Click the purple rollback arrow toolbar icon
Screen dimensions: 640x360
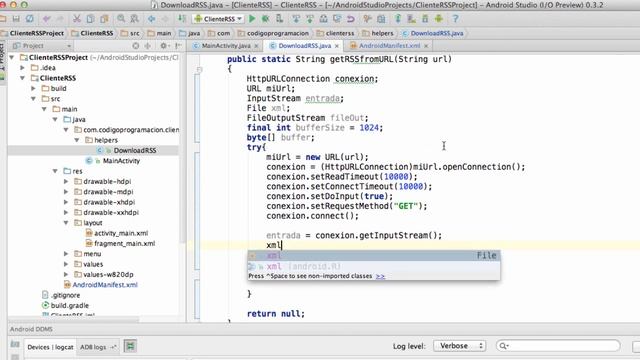351,19
